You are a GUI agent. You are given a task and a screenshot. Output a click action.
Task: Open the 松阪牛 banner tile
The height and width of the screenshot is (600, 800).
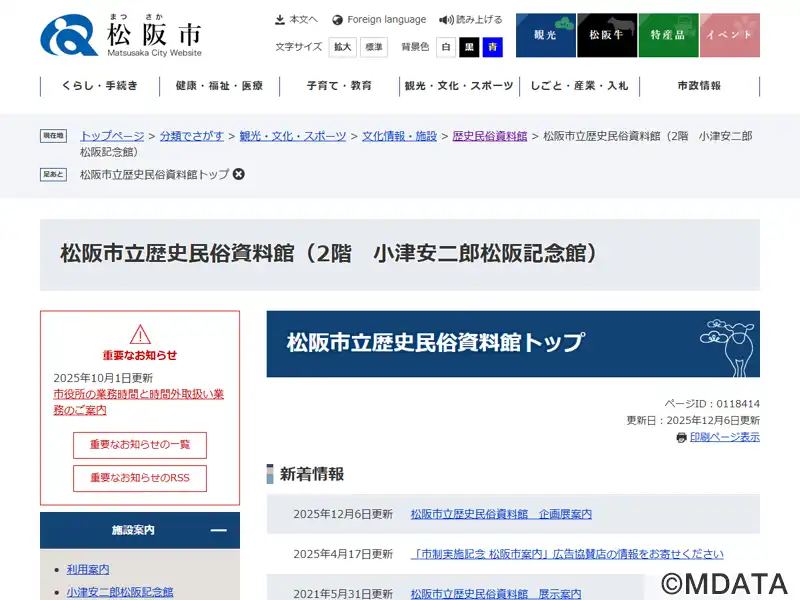607,35
